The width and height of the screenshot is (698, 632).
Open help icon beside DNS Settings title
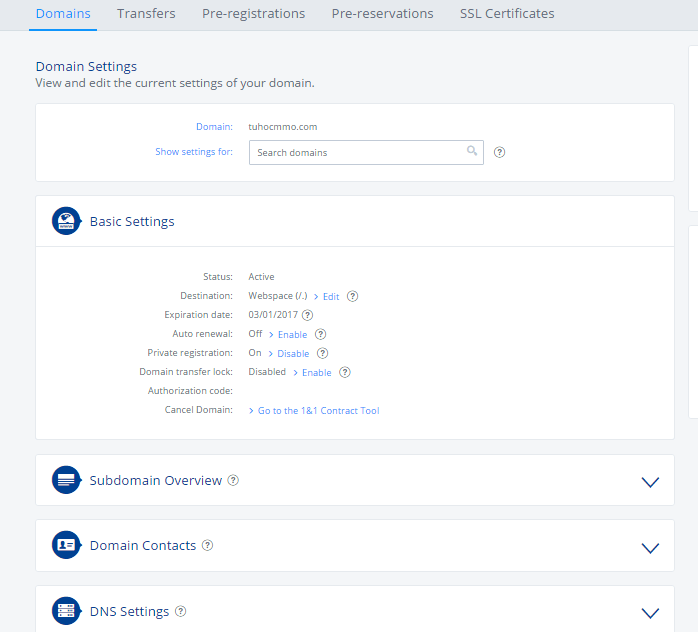181,611
